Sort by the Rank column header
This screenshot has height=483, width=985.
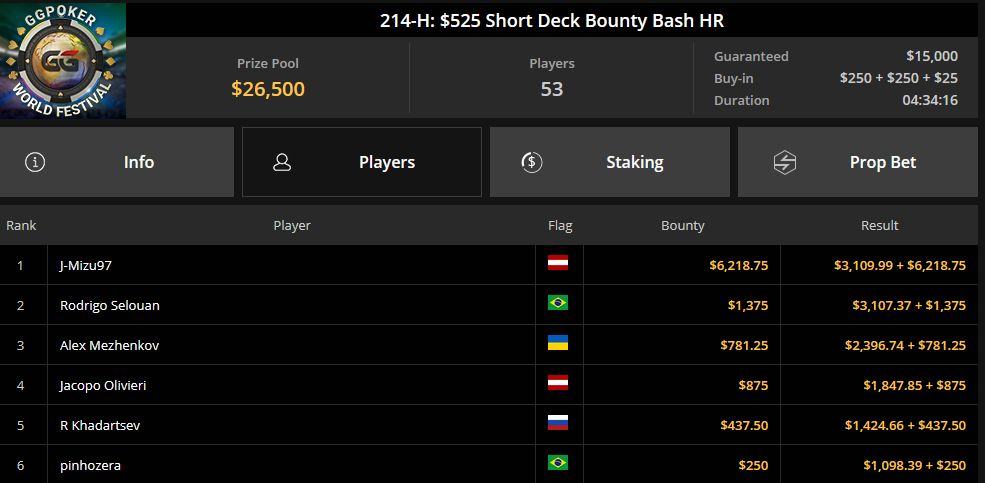point(21,225)
